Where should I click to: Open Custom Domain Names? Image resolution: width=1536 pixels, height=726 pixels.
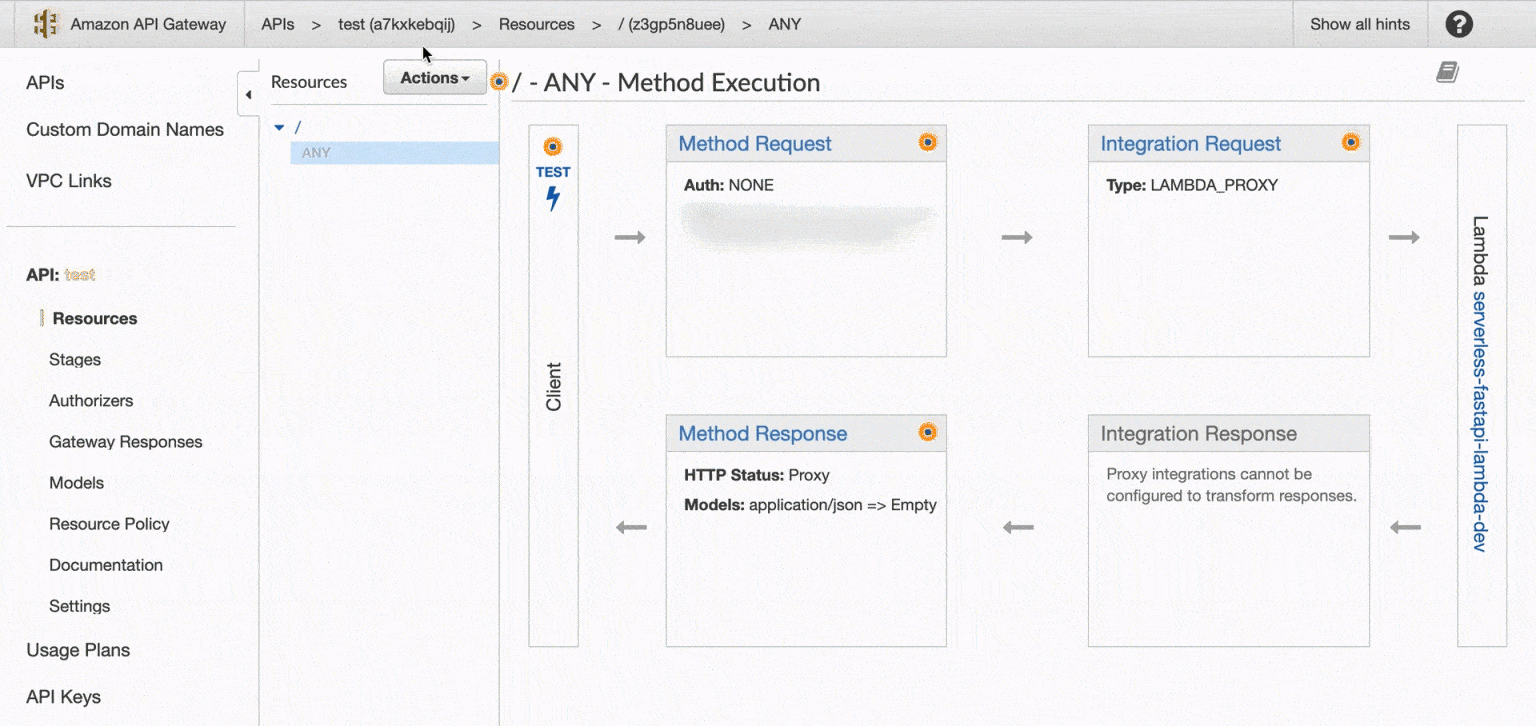(x=125, y=130)
